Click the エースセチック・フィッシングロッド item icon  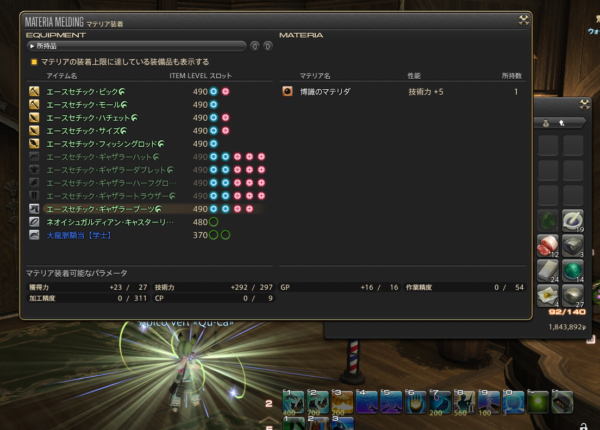33,143
